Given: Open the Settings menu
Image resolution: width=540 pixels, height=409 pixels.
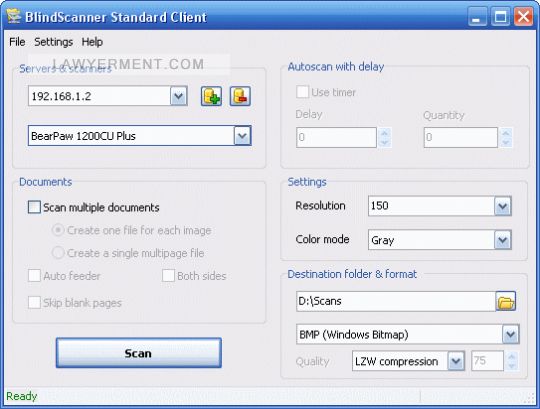Looking at the screenshot, I should point(53,42).
